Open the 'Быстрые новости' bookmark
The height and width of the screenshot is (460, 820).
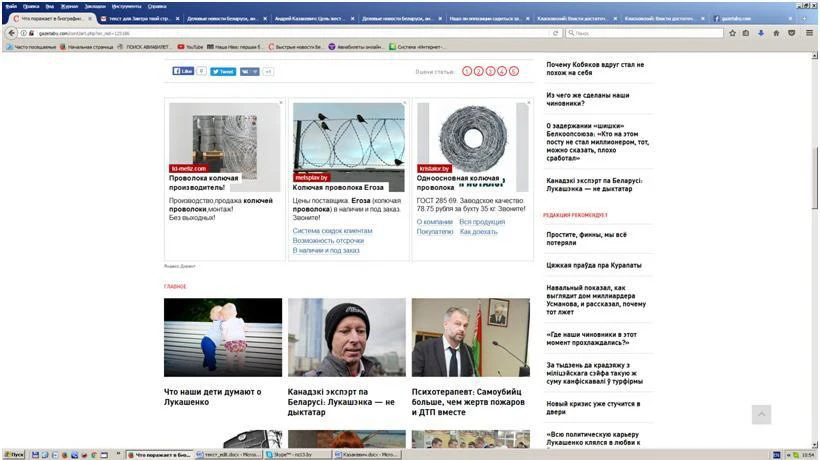tap(295, 47)
